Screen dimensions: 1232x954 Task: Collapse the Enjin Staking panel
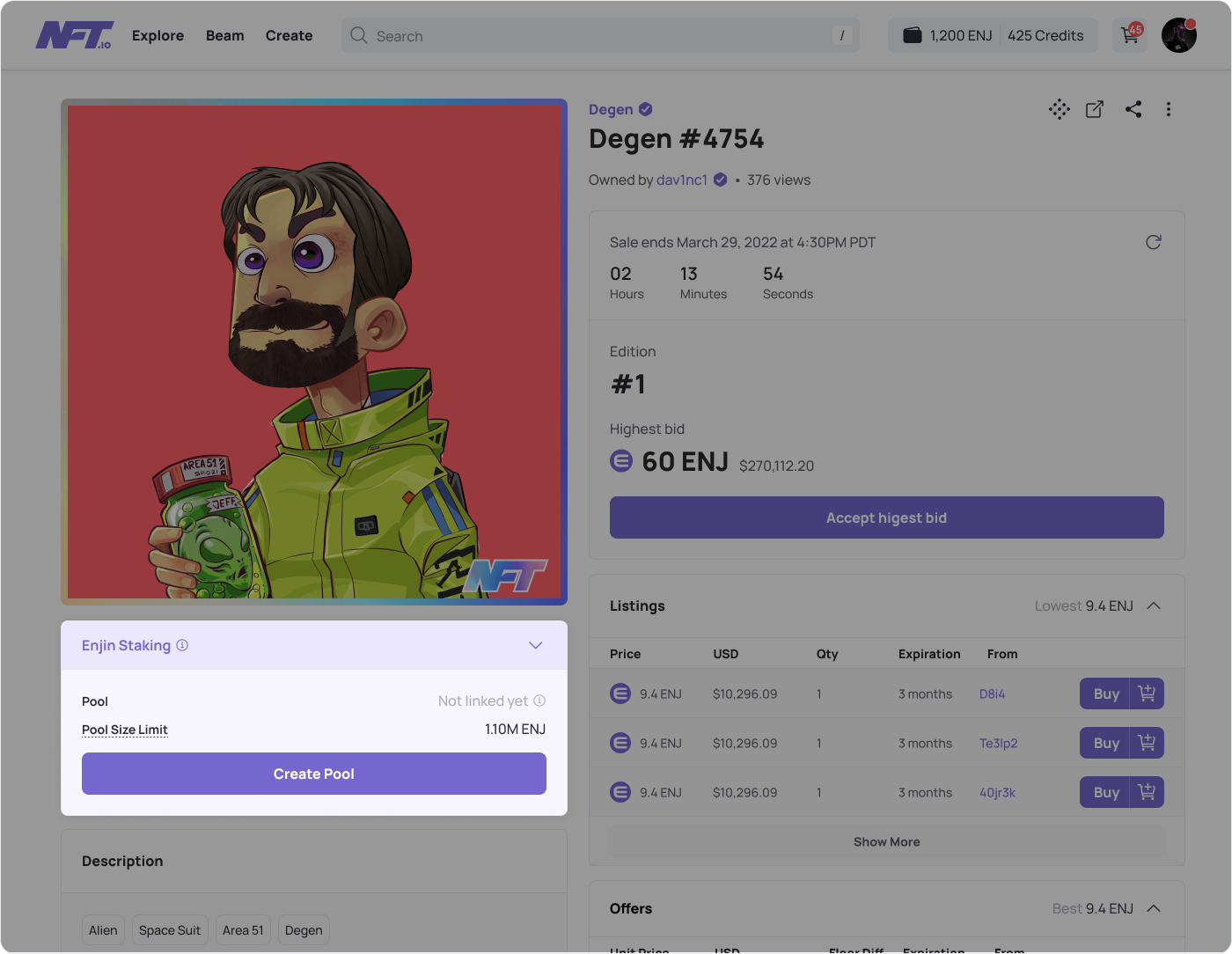pos(535,645)
